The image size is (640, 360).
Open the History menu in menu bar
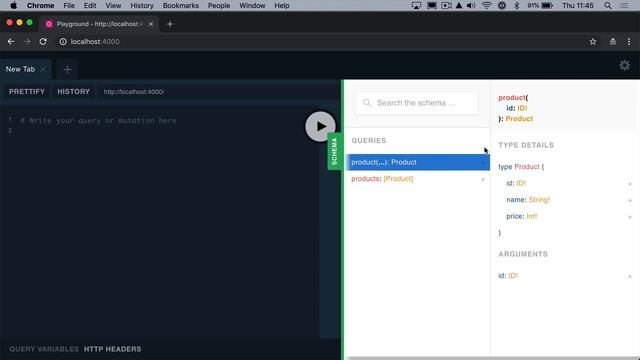142,6
